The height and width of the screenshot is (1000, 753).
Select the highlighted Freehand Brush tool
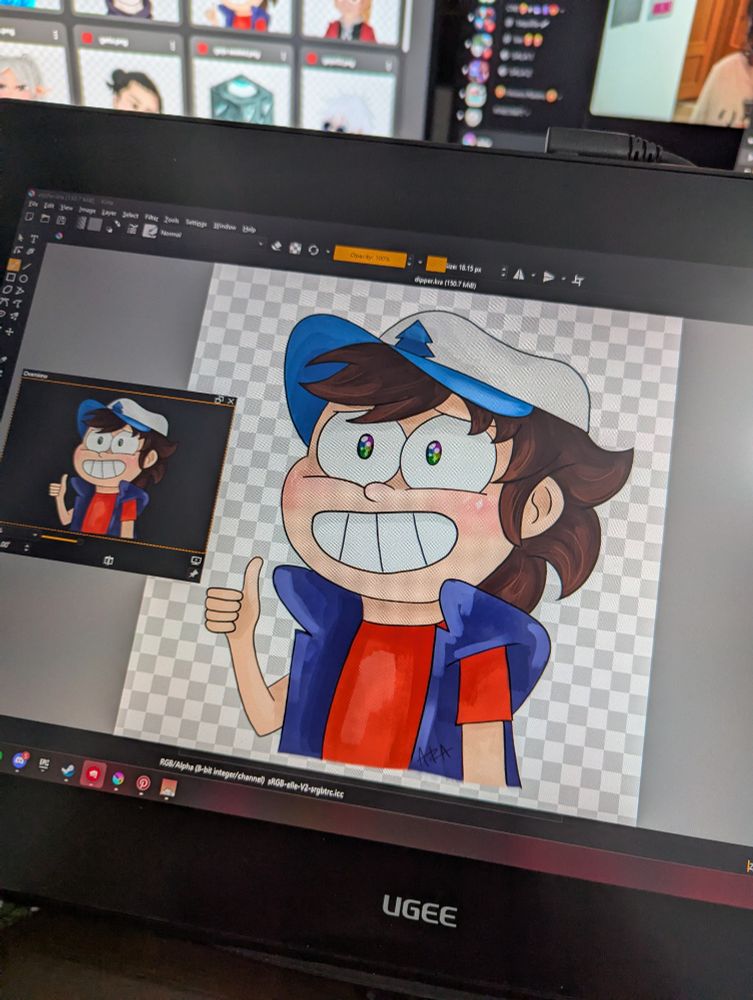[x=13, y=265]
